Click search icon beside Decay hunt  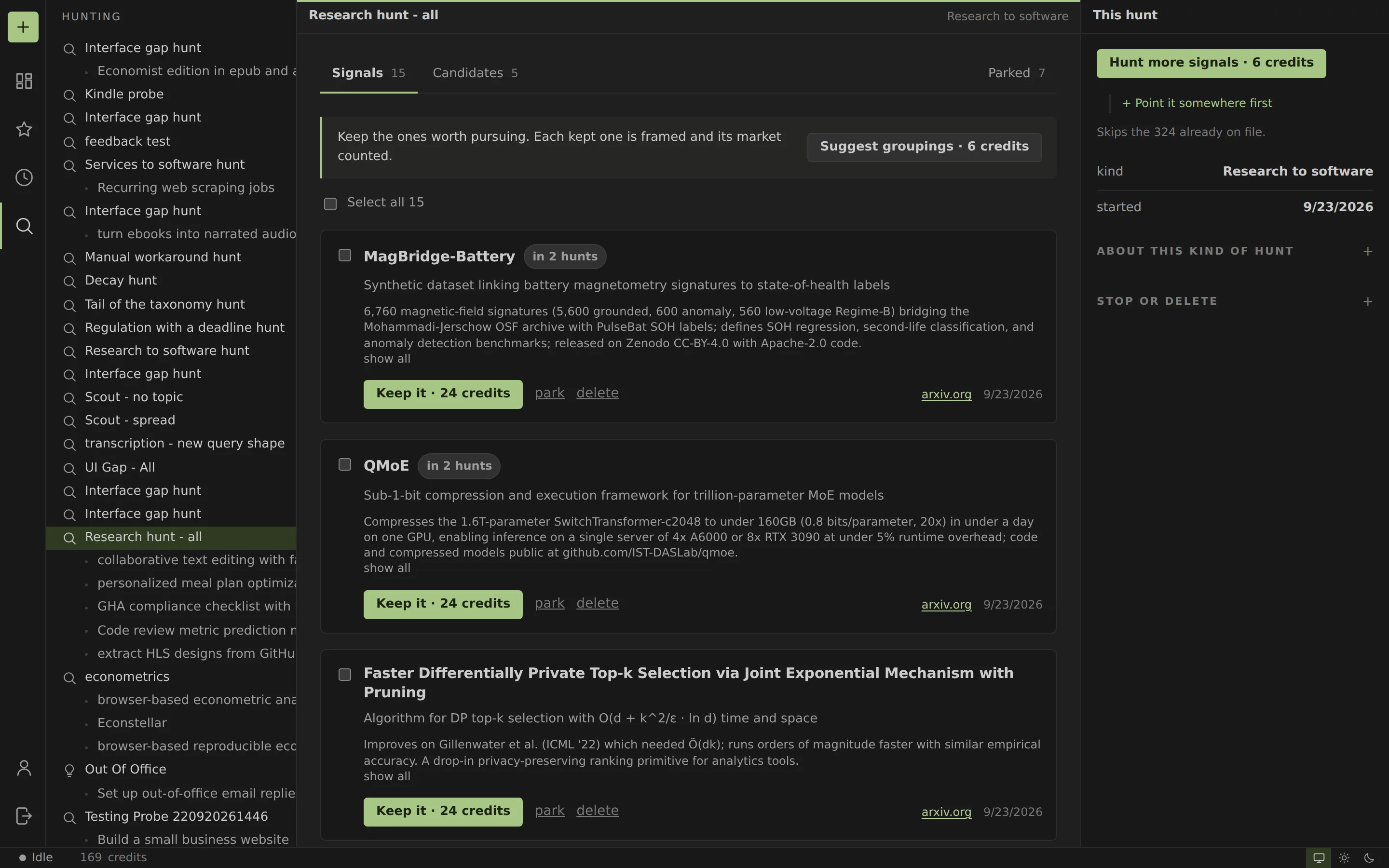click(x=69, y=281)
